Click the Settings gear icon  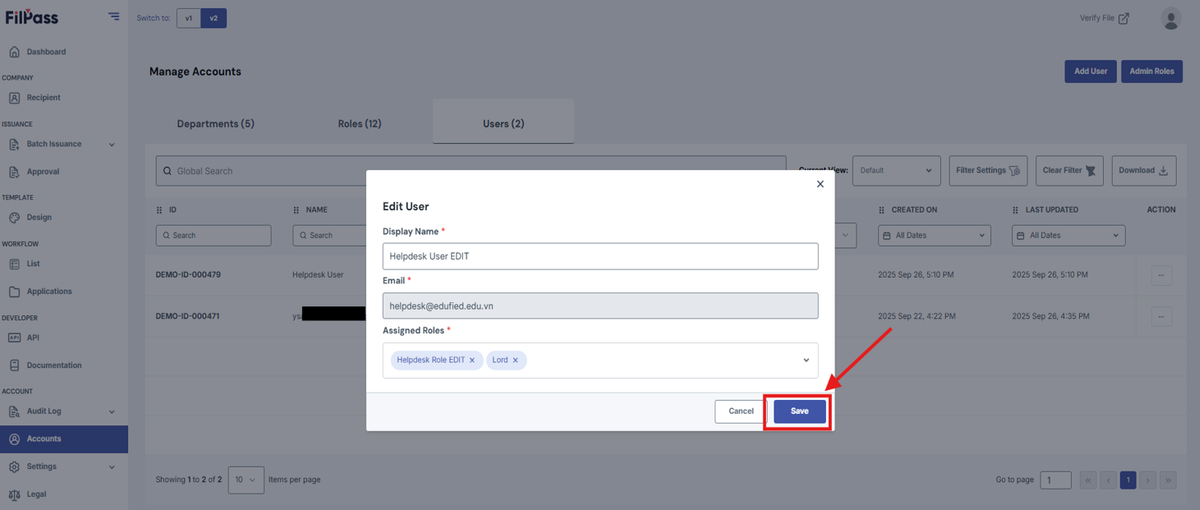(x=15, y=467)
